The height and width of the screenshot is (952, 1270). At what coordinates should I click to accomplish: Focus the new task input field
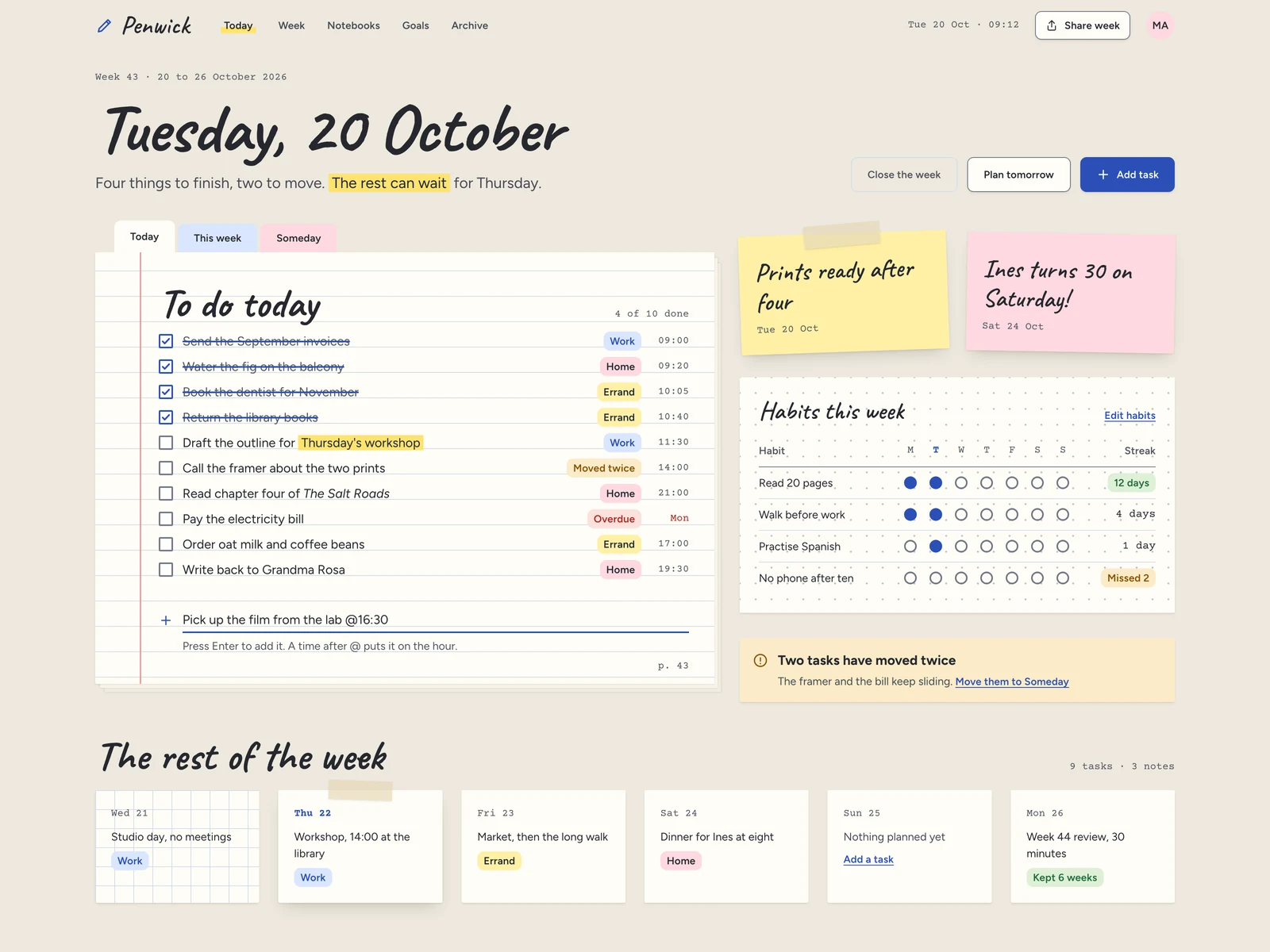tap(436, 620)
